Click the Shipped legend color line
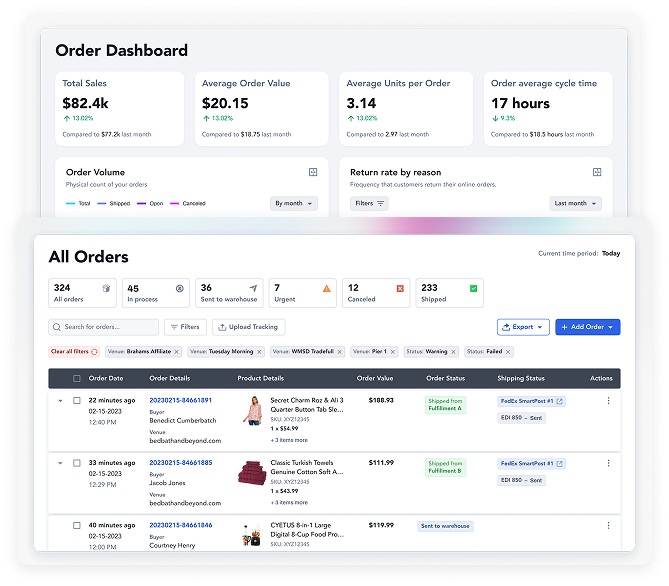Screen dimensions: 669x586 102,204
